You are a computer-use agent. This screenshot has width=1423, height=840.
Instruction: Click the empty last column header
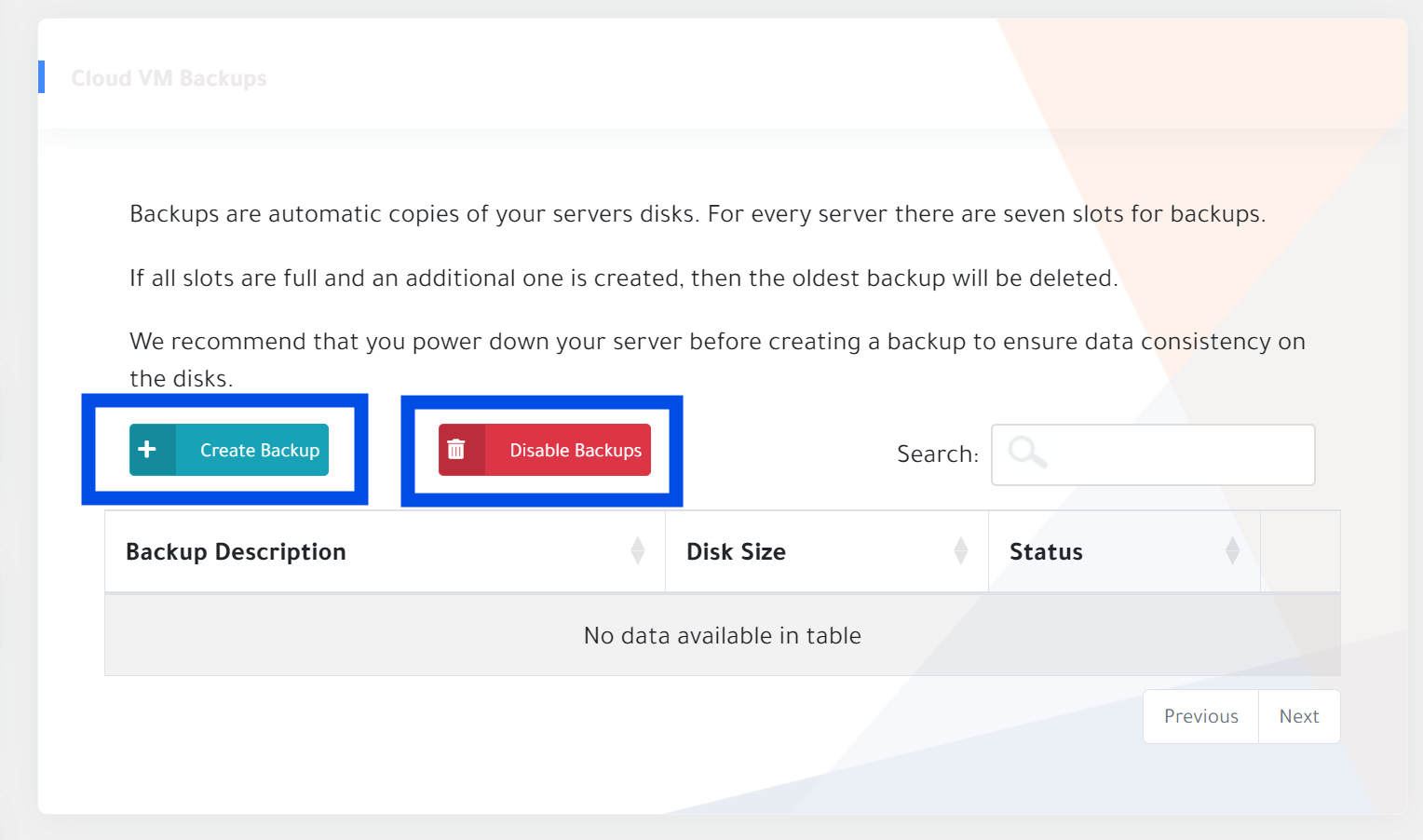[x=1300, y=551]
